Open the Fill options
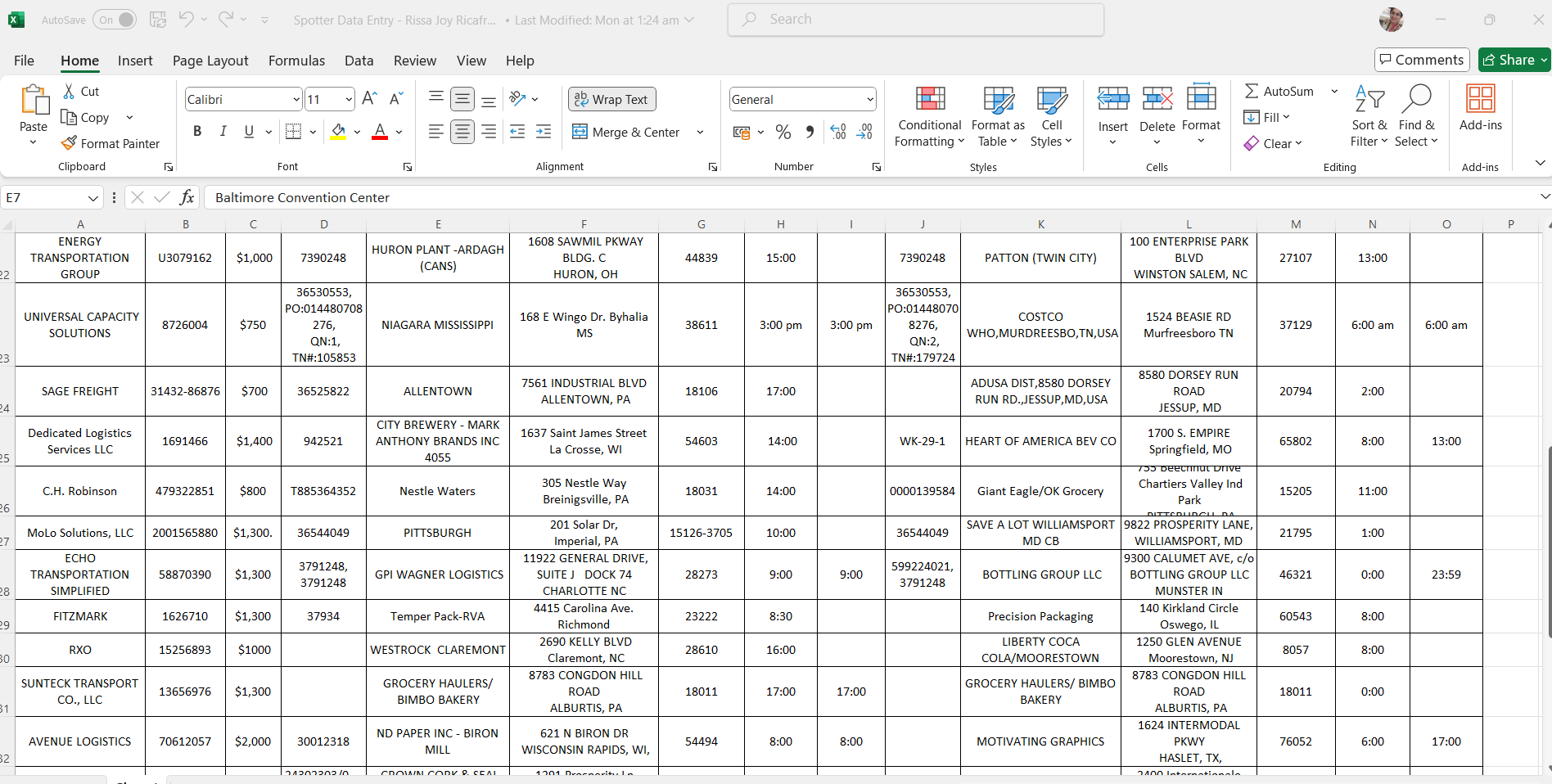Screen dimensions: 1552x784 [x=1266, y=117]
